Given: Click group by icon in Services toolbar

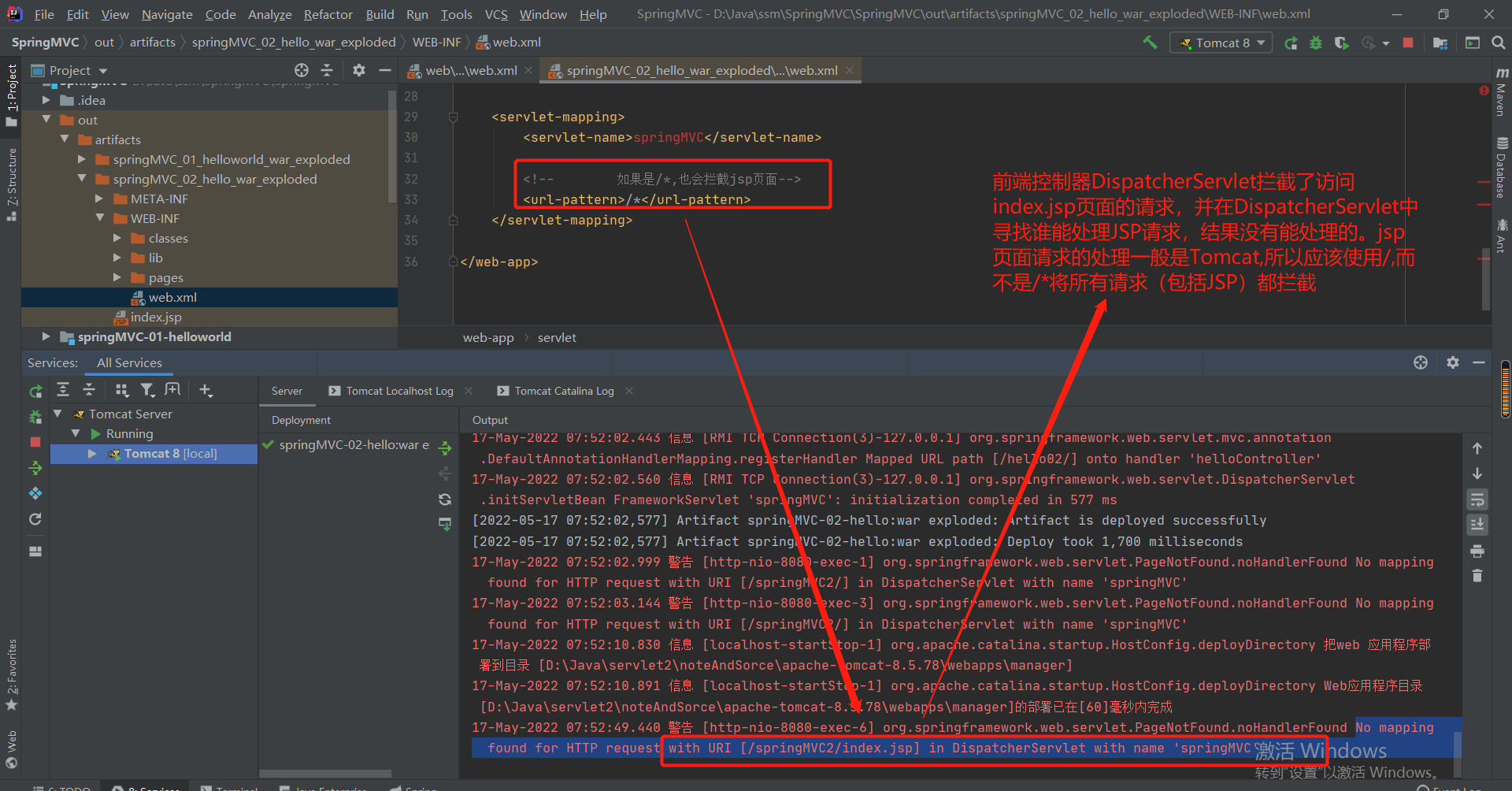Looking at the screenshot, I should (x=121, y=389).
